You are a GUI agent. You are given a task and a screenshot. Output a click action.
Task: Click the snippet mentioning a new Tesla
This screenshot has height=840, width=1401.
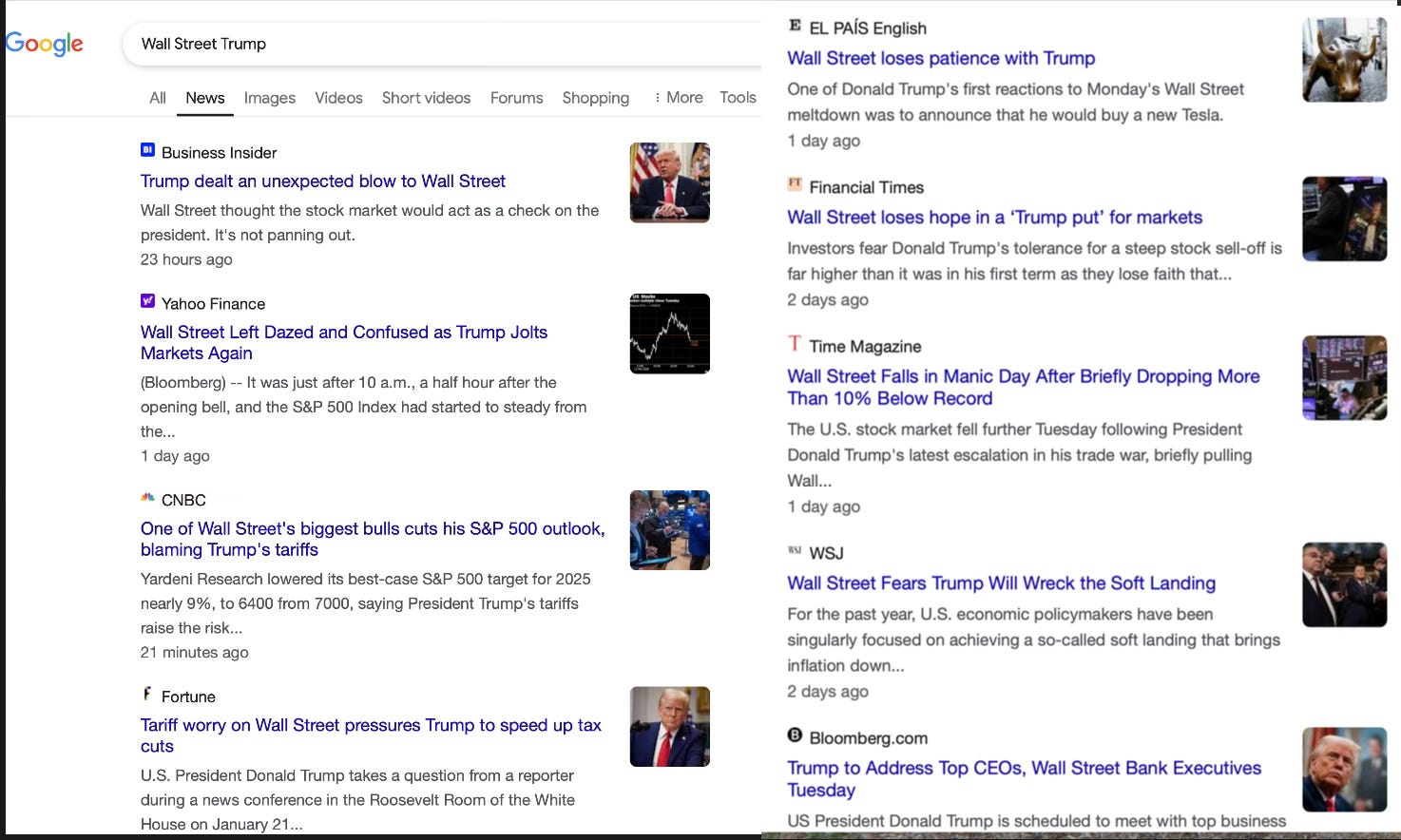click(1015, 102)
